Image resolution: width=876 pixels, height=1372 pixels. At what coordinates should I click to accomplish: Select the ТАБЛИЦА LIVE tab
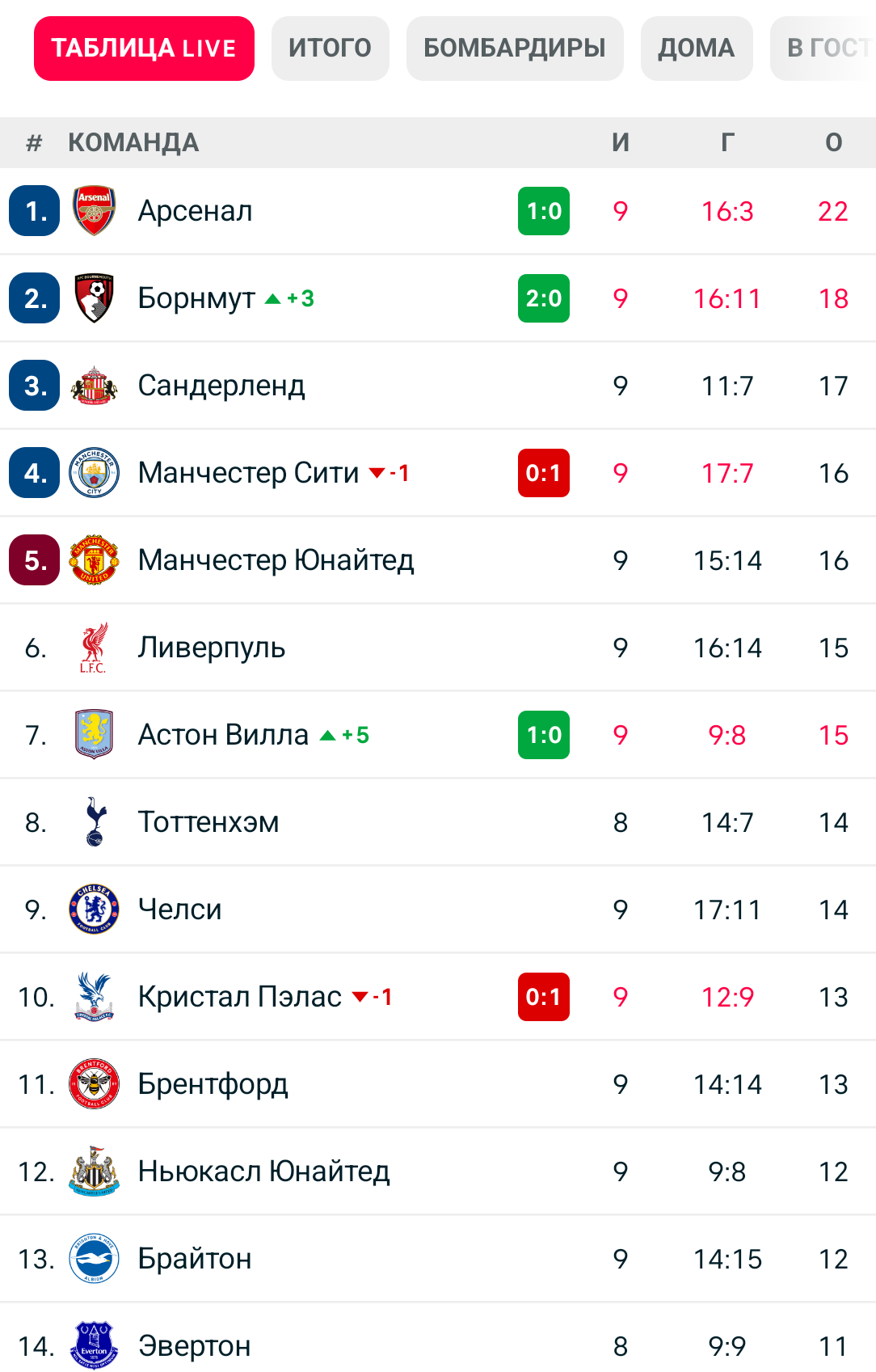coord(144,49)
